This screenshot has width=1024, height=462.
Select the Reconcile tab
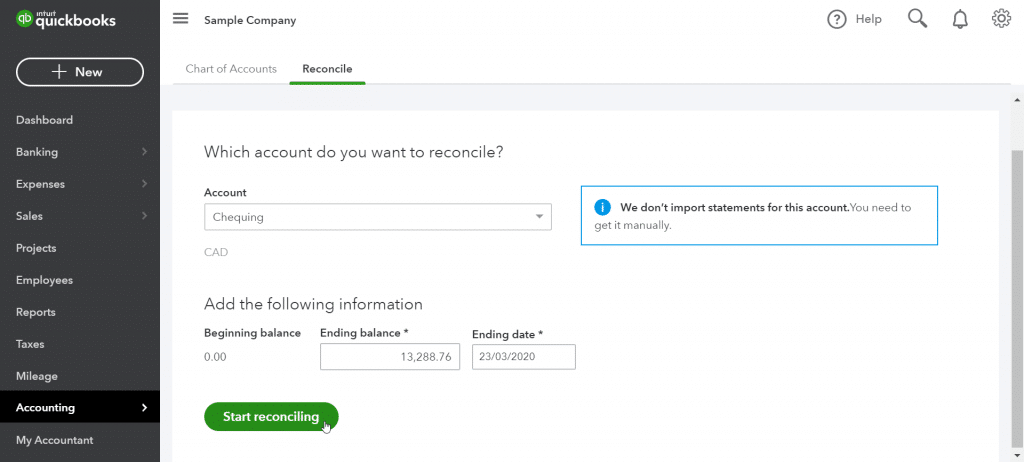pos(327,69)
